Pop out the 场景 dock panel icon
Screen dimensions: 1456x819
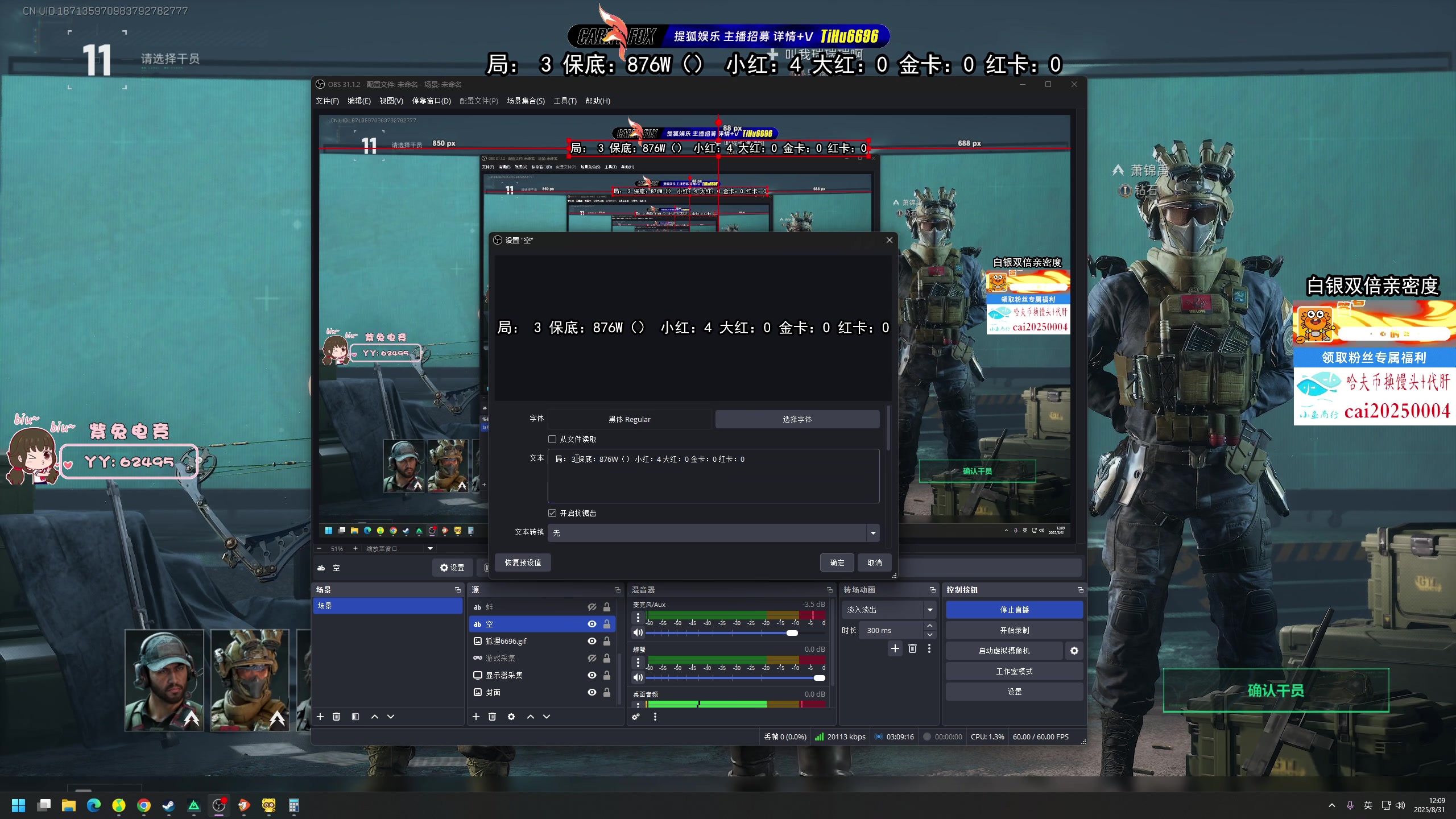click(458, 590)
